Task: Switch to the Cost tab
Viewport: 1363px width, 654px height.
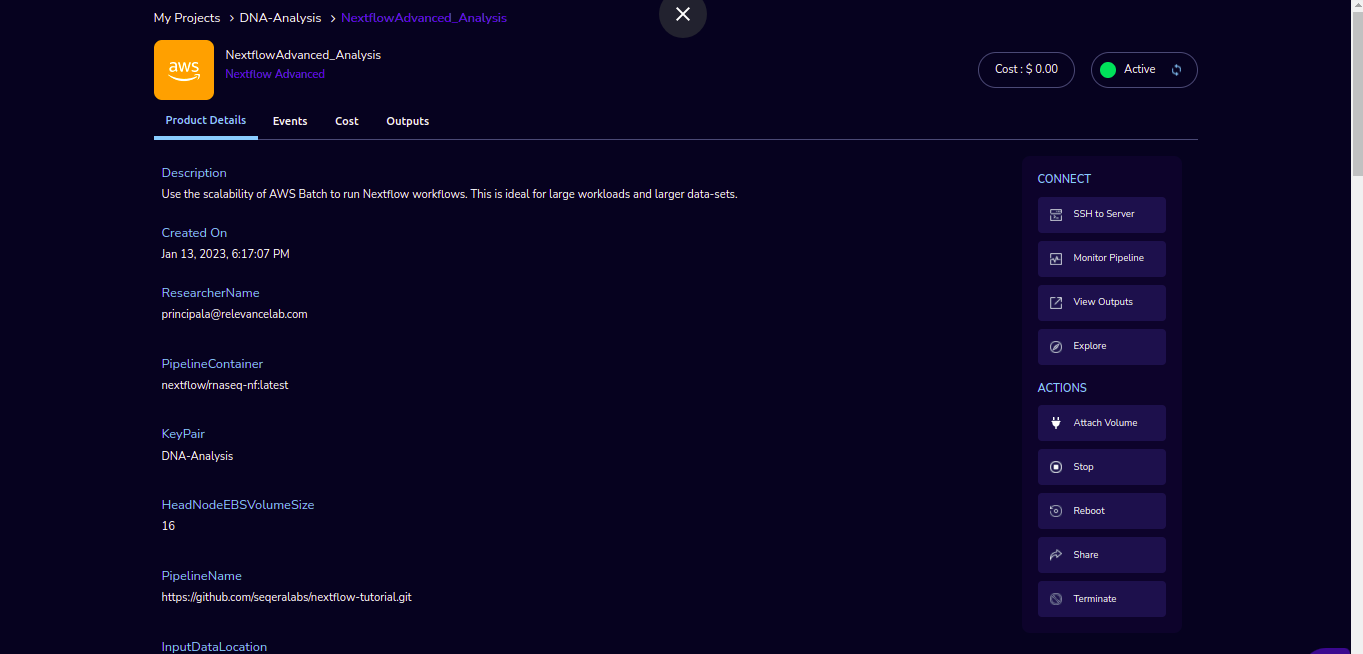Action: [x=347, y=121]
